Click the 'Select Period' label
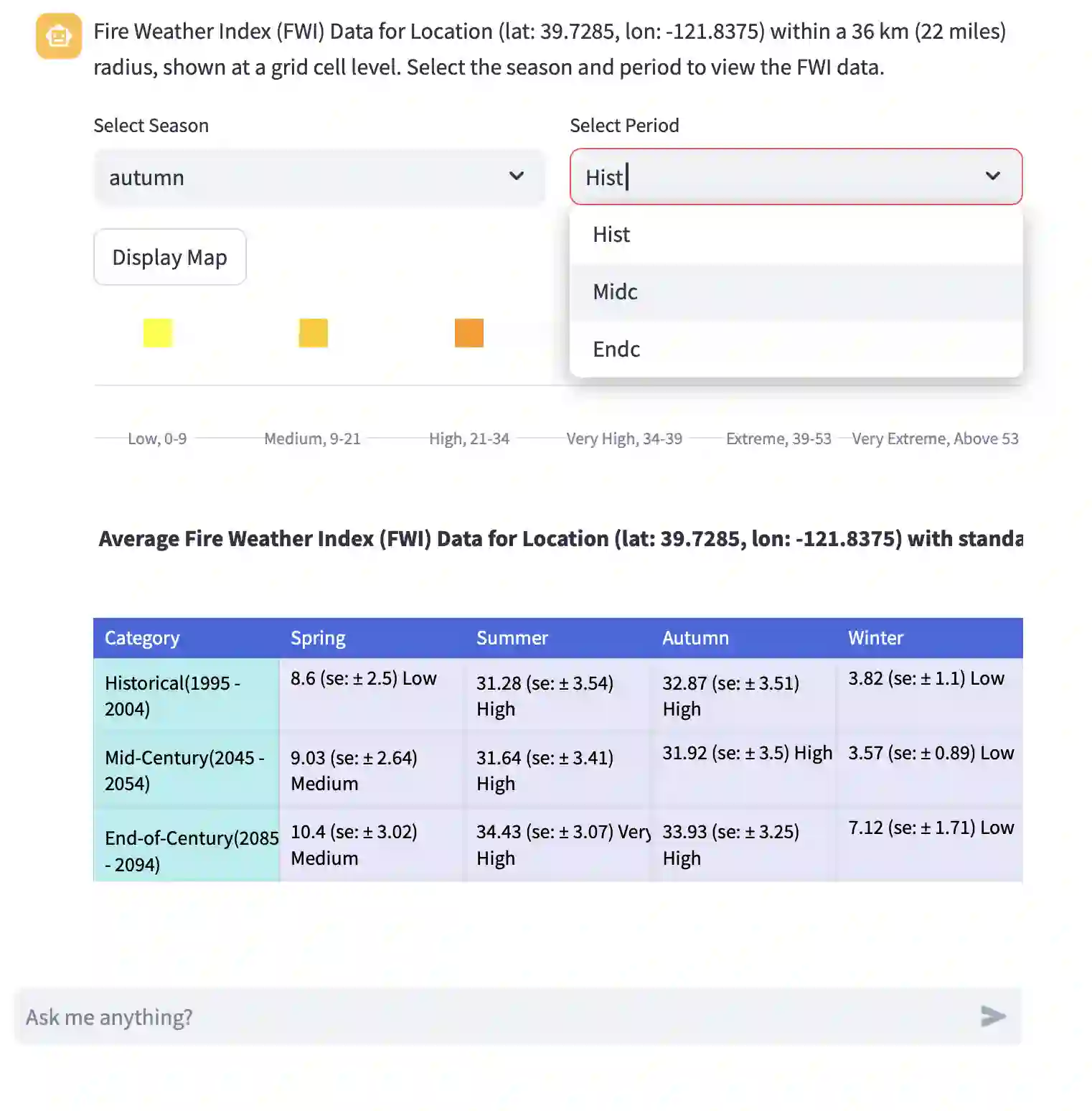Viewport: 1092px width, 1111px height. [x=624, y=126]
